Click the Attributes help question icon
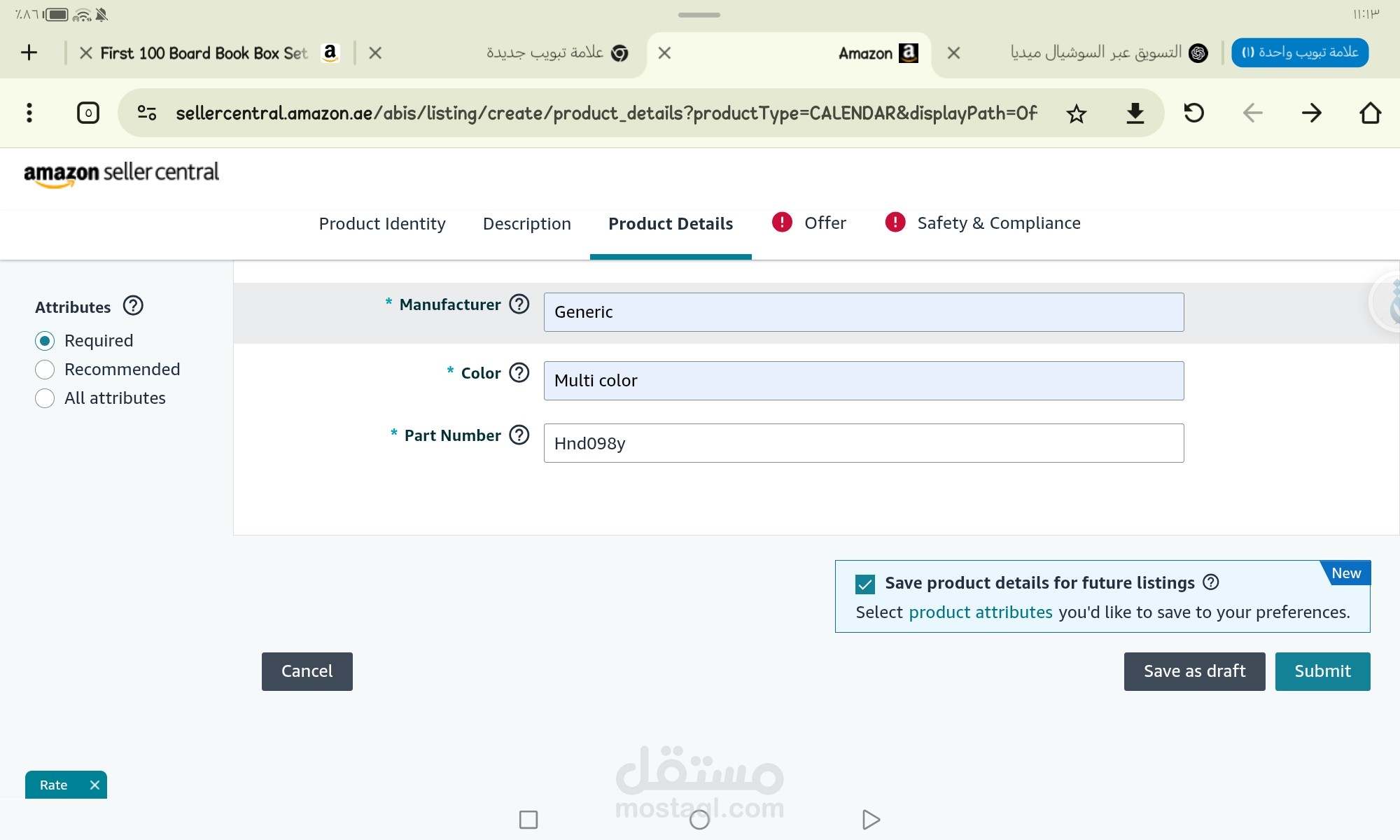 [x=133, y=306]
